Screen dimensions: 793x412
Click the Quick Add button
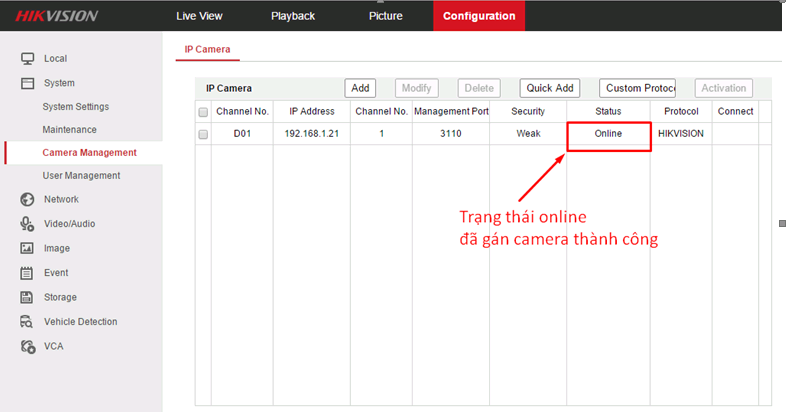click(550, 88)
